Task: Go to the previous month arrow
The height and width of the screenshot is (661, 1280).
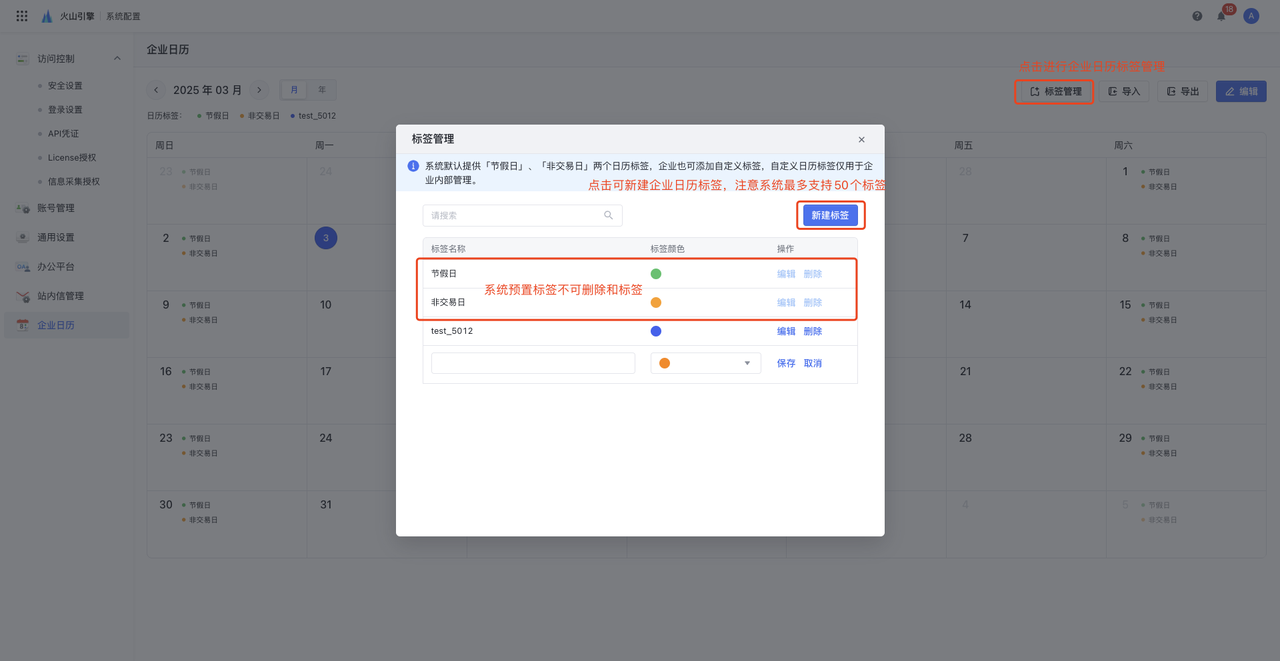Action: pos(157,90)
